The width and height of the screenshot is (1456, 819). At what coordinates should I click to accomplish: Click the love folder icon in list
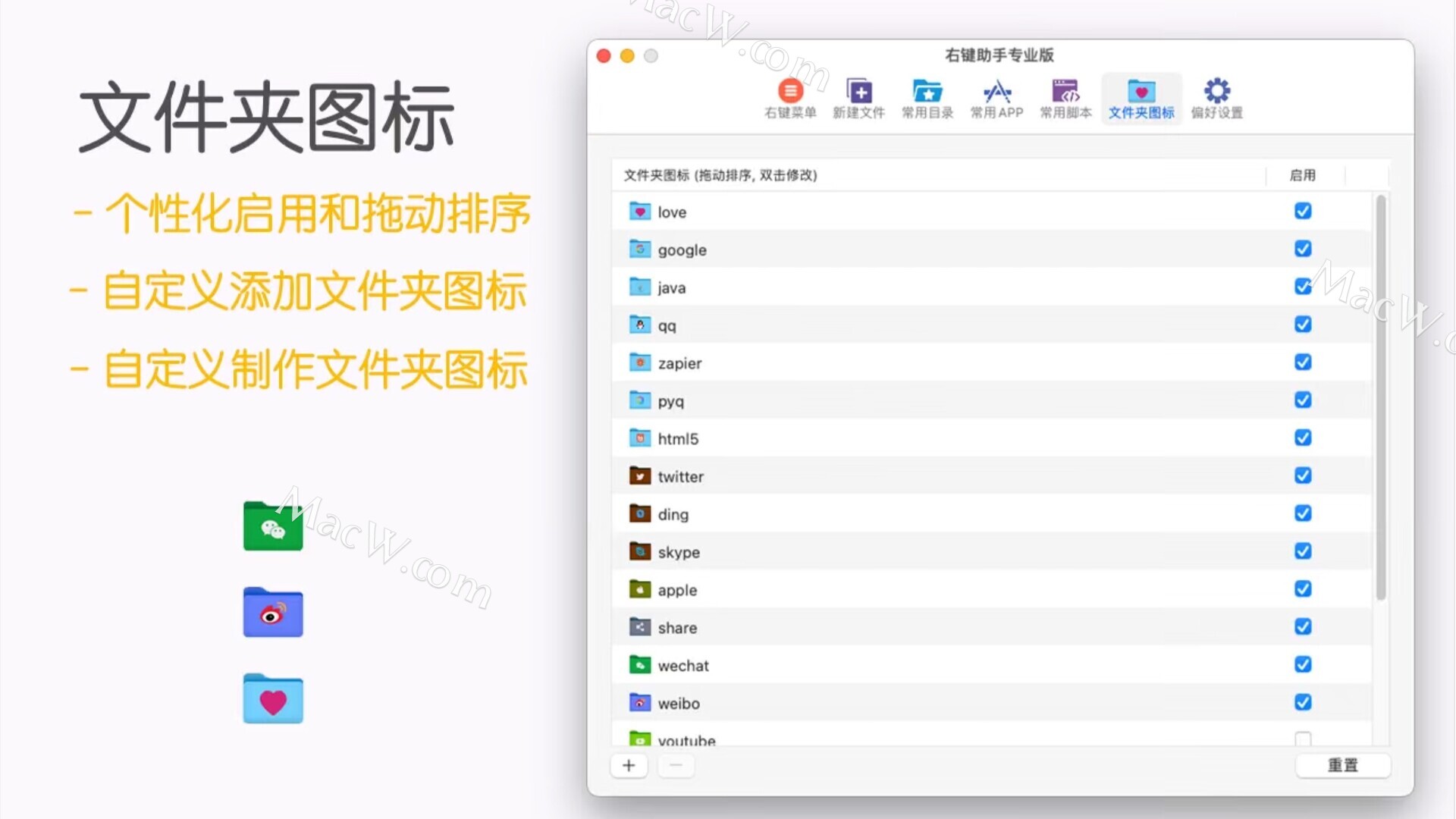pyautogui.click(x=640, y=211)
